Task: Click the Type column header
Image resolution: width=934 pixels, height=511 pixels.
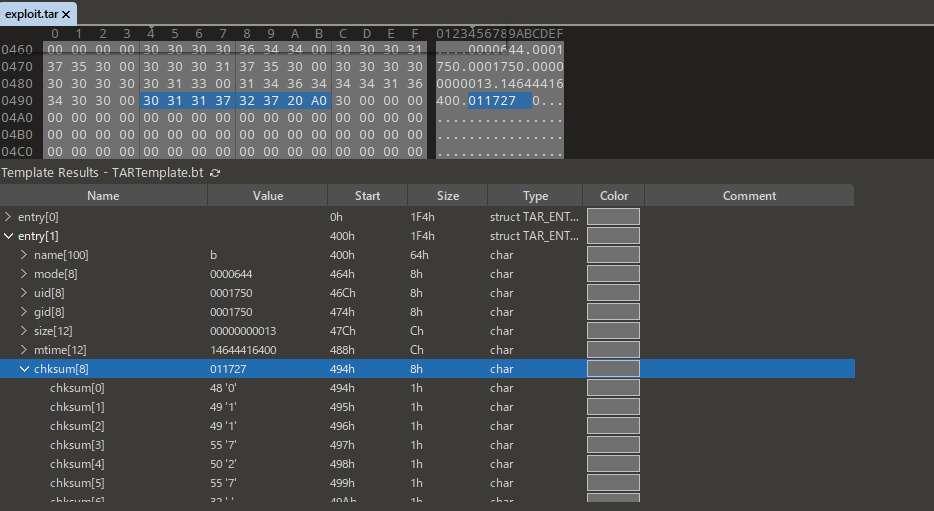Action: (535, 196)
